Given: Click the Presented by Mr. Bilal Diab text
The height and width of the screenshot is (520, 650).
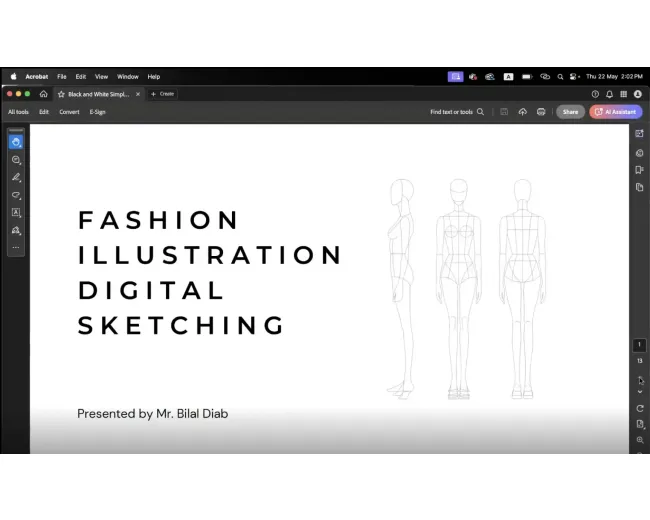Looking at the screenshot, I should click(x=153, y=414).
